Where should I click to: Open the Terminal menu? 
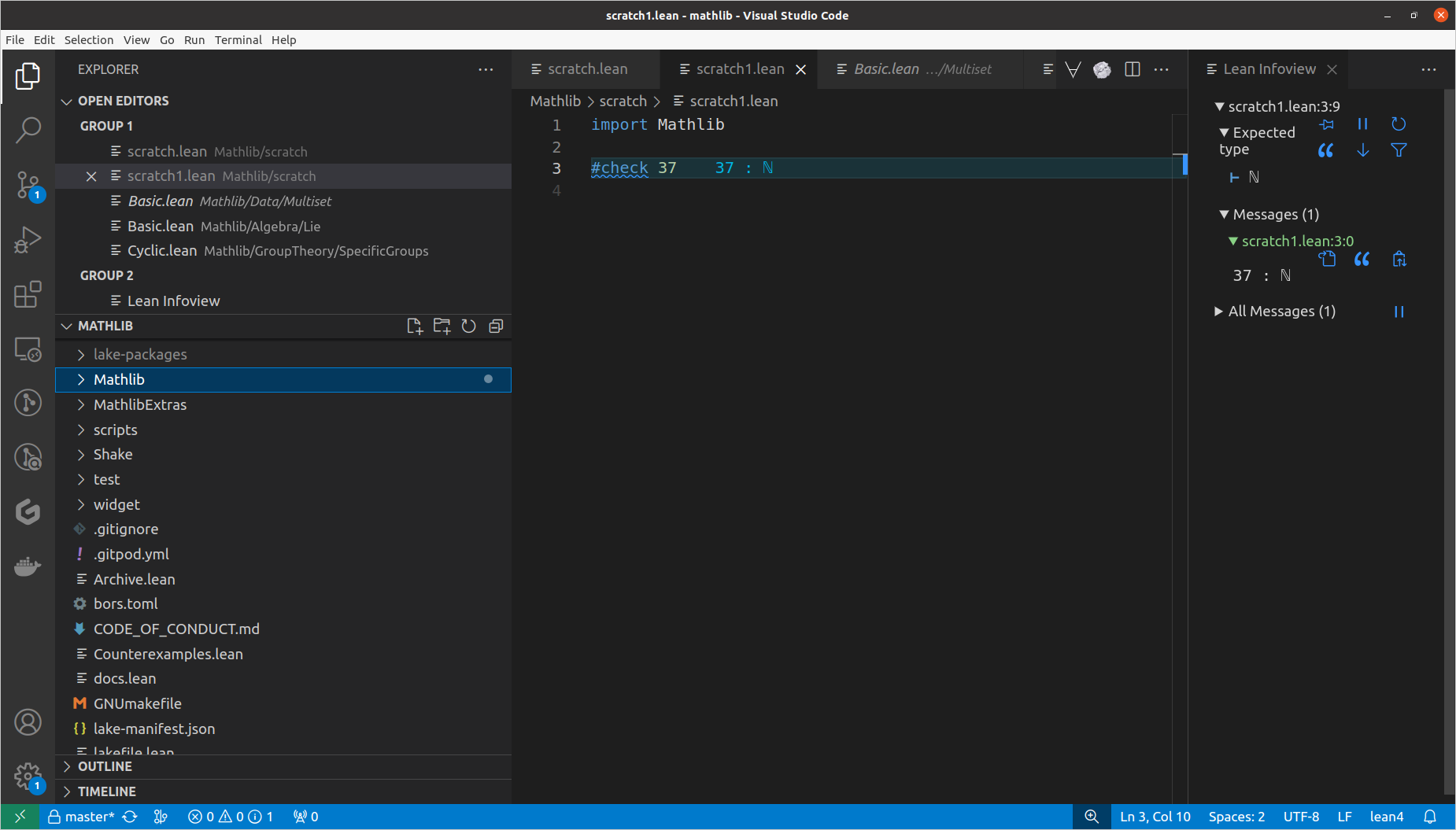[238, 40]
